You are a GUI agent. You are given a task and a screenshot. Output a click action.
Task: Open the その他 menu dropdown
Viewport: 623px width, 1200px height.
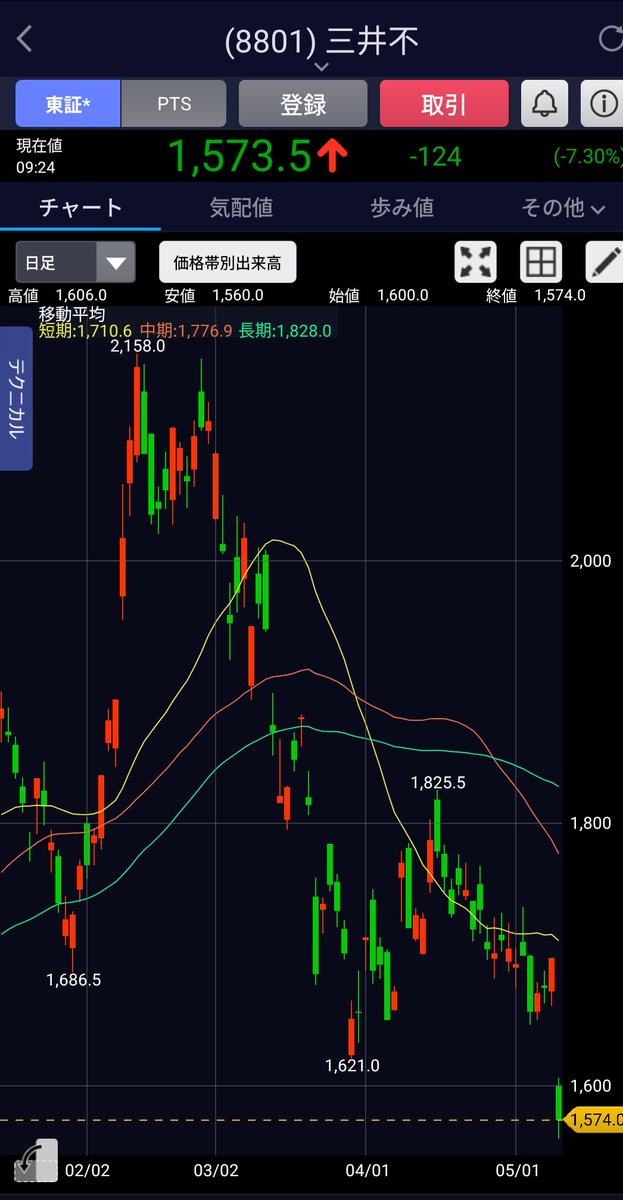pos(564,208)
